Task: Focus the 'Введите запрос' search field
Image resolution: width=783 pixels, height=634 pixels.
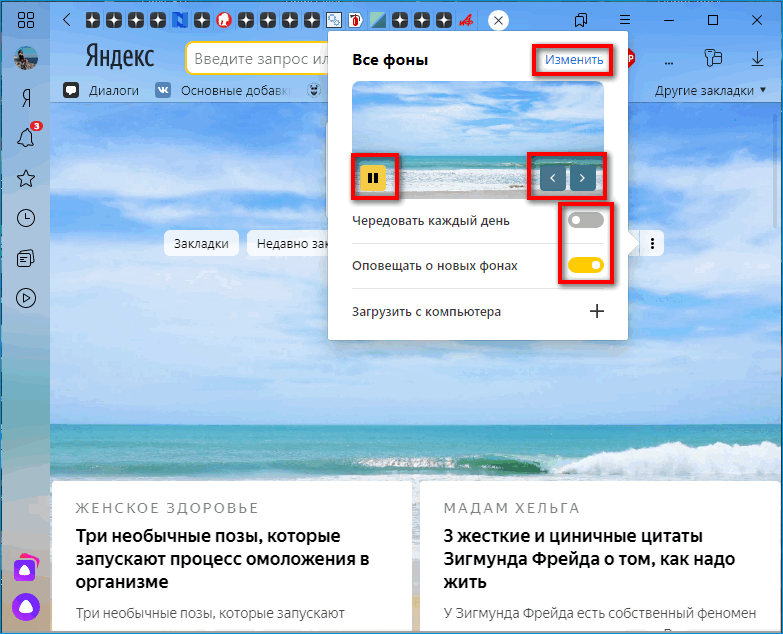Action: [x=257, y=58]
